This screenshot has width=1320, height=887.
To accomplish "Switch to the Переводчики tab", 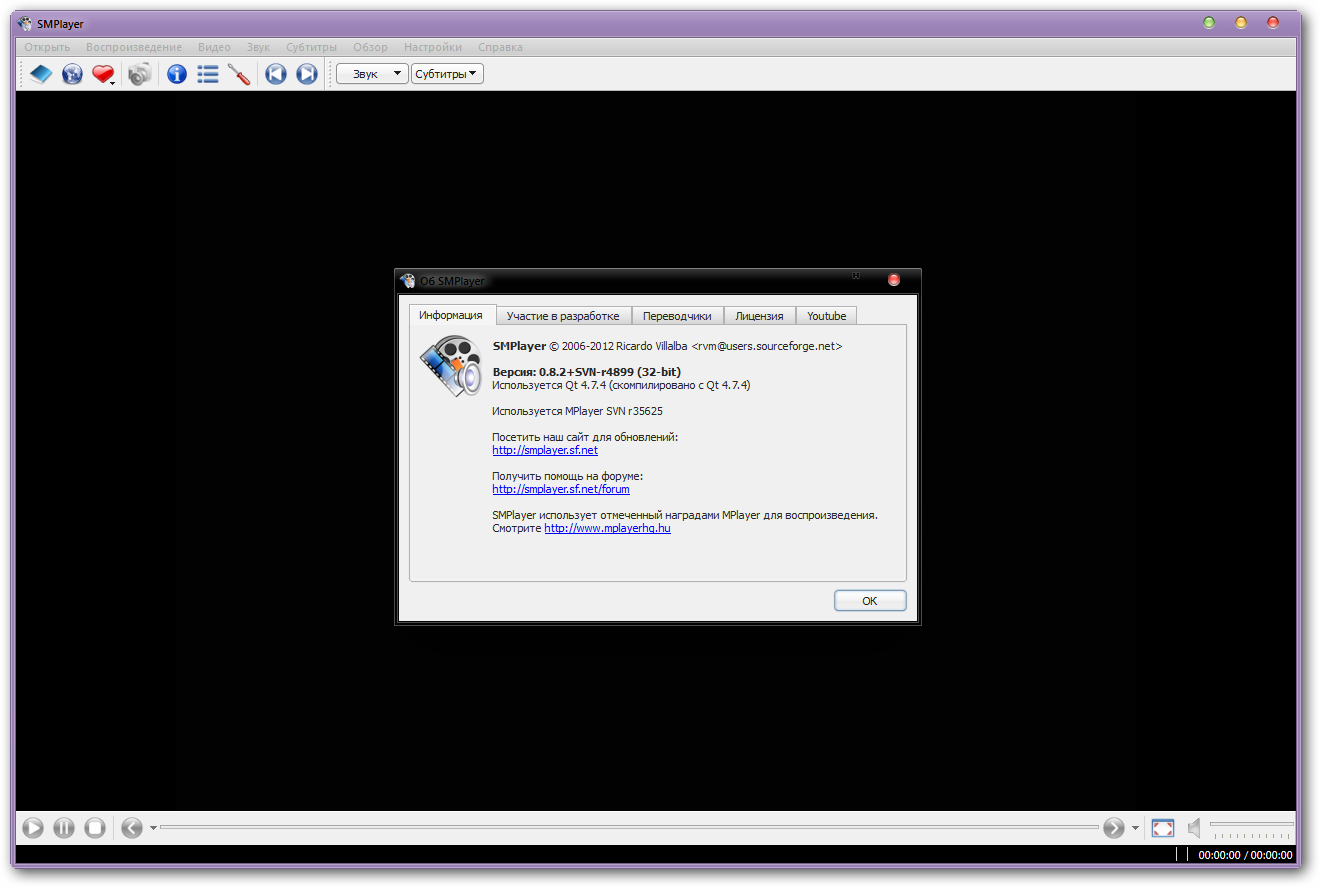I will click(677, 316).
